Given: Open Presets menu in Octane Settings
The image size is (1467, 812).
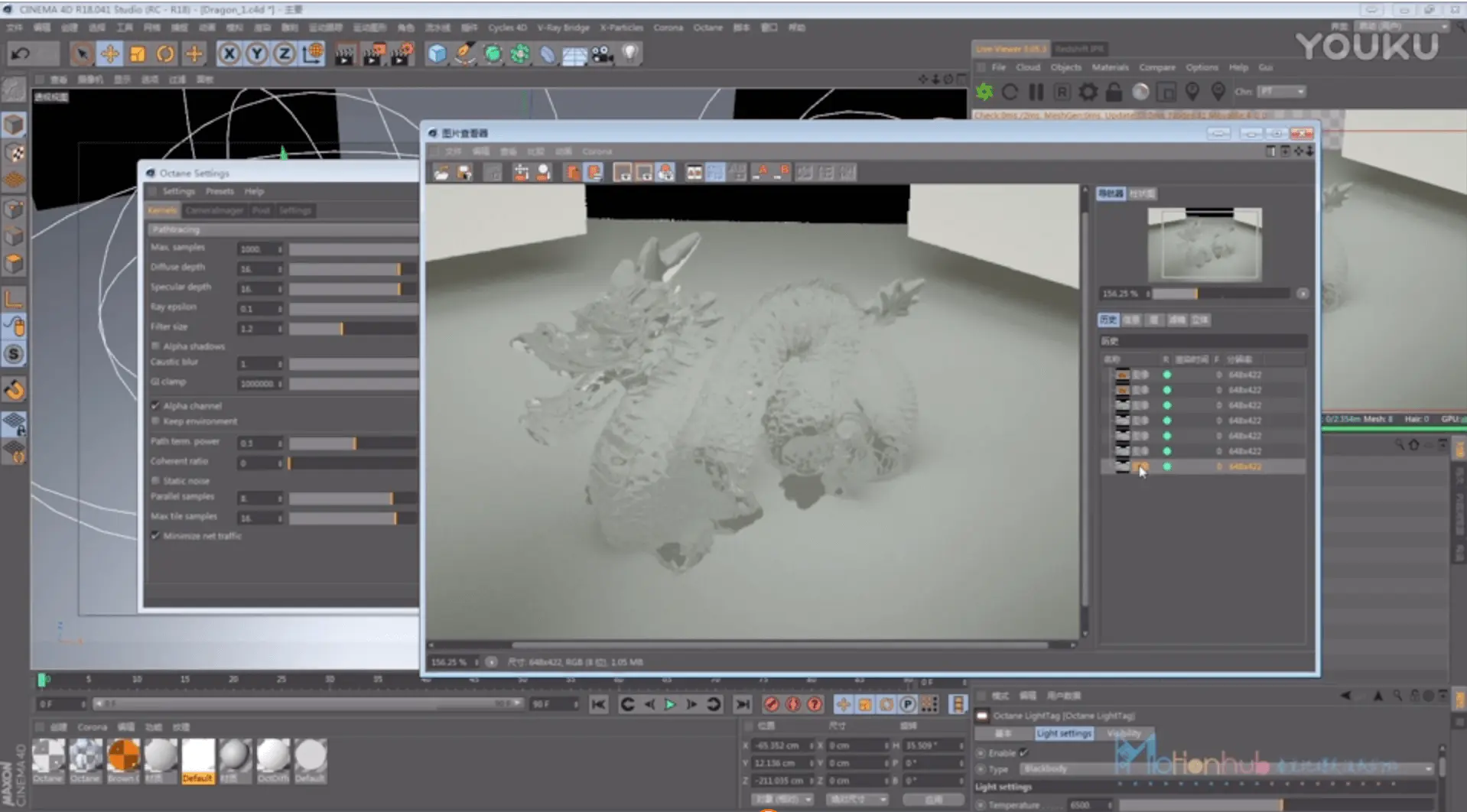Looking at the screenshot, I should [220, 191].
